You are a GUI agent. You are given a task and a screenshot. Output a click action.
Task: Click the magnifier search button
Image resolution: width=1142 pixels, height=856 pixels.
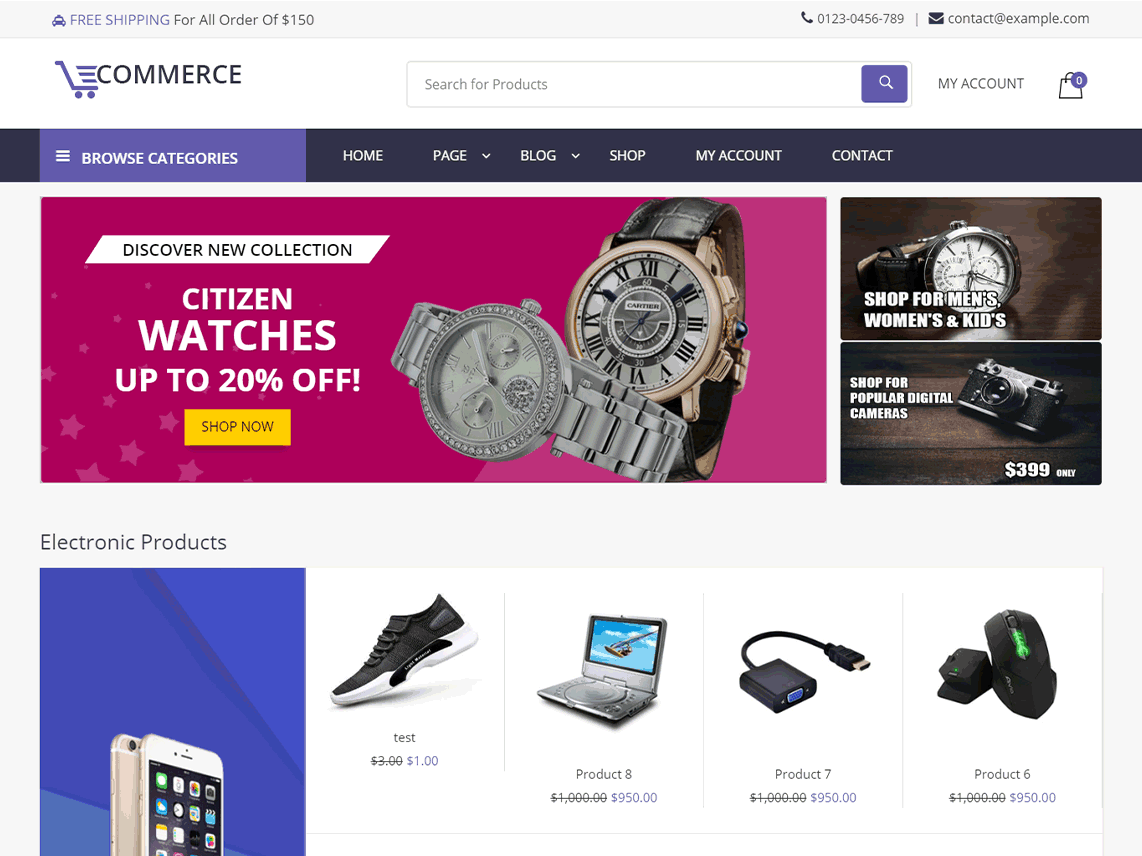click(x=884, y=84)
